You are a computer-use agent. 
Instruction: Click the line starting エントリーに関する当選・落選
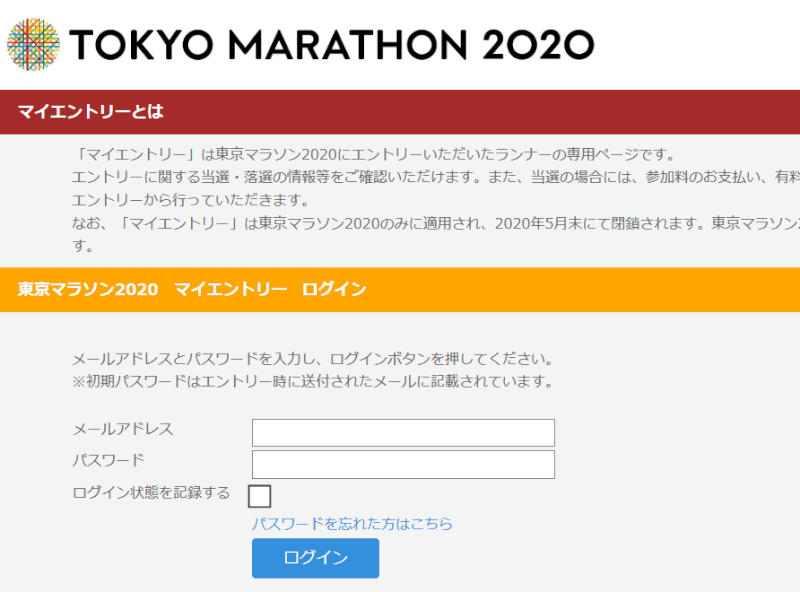click(436, 177)
